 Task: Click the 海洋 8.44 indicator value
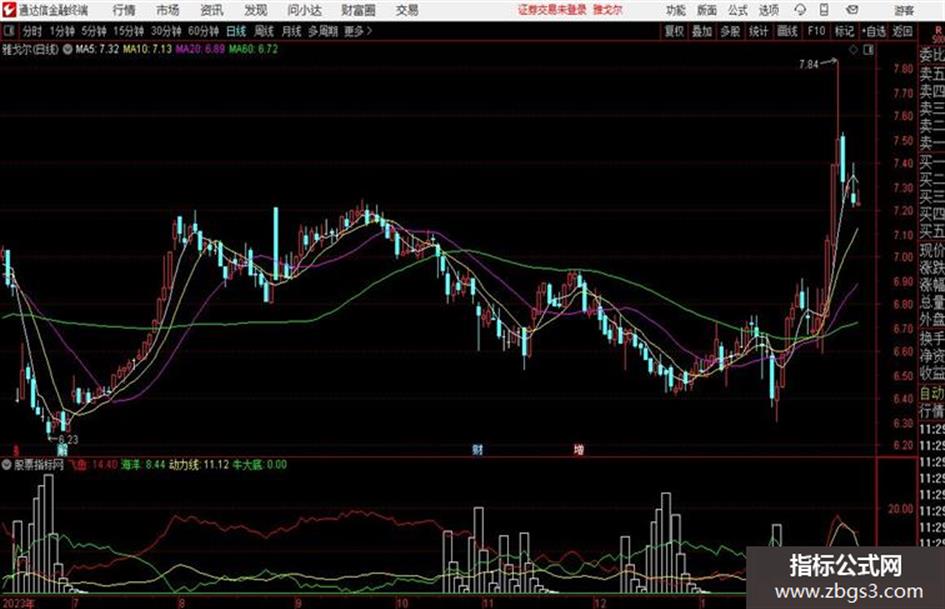(143, 465)
